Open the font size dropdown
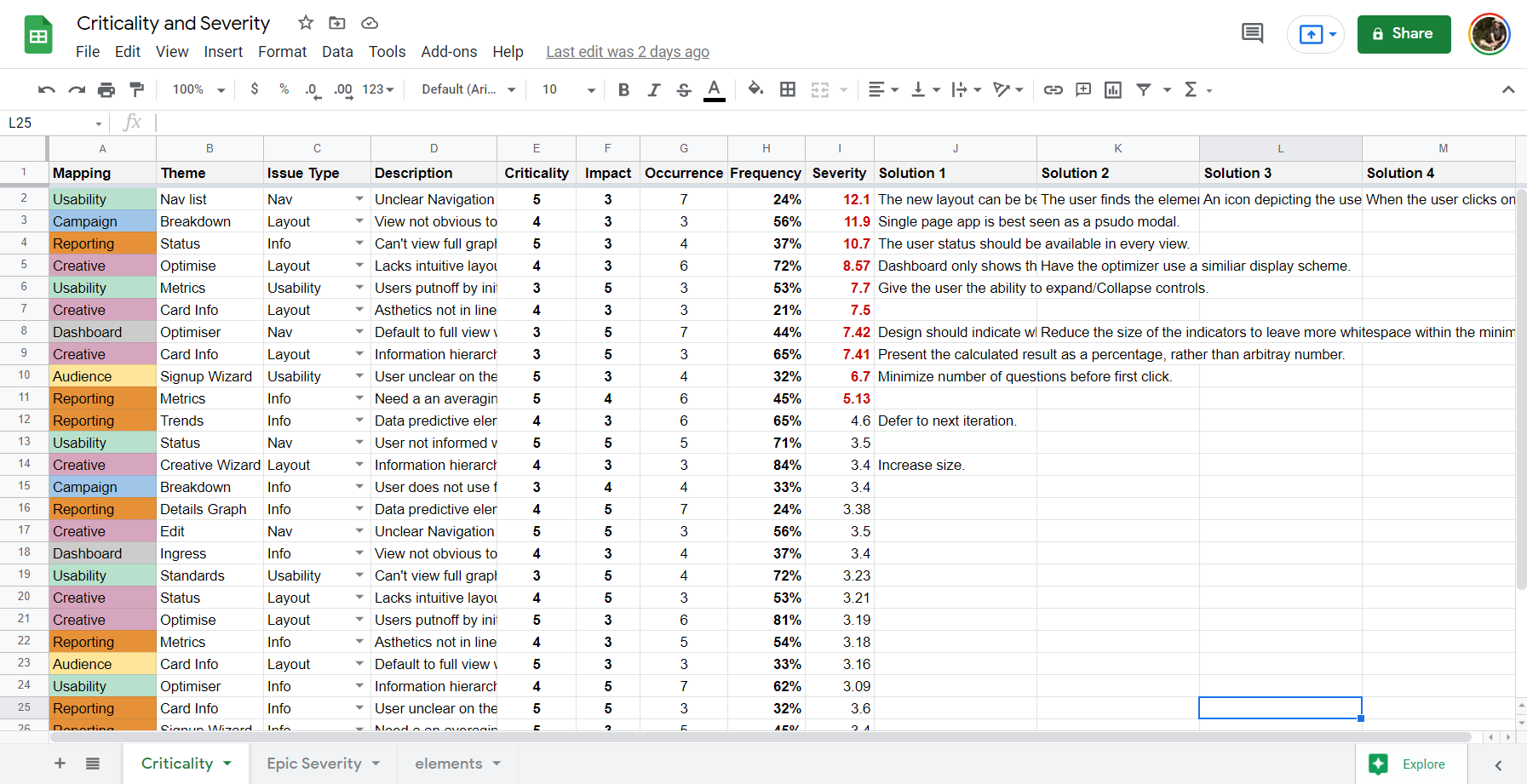Image resolution: width=1527 pixels, height=784 pixels. 568,89
